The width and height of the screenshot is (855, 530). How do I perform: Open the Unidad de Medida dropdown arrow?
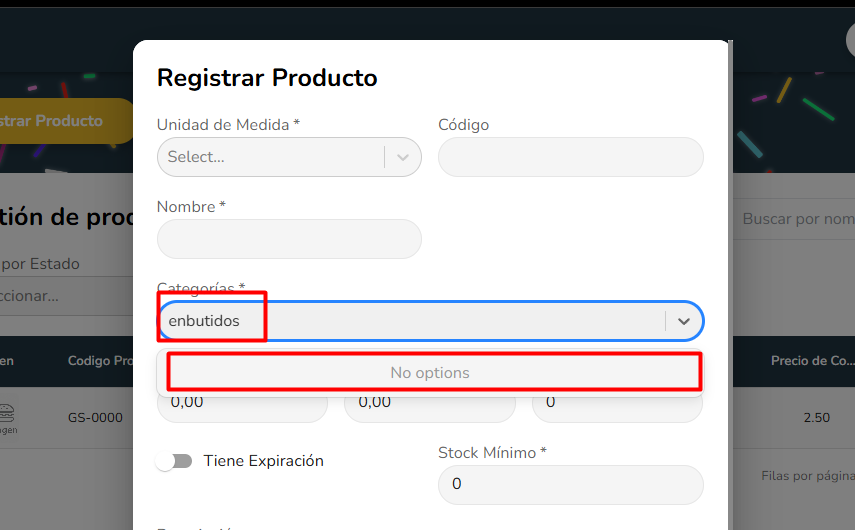pos(403,157)
